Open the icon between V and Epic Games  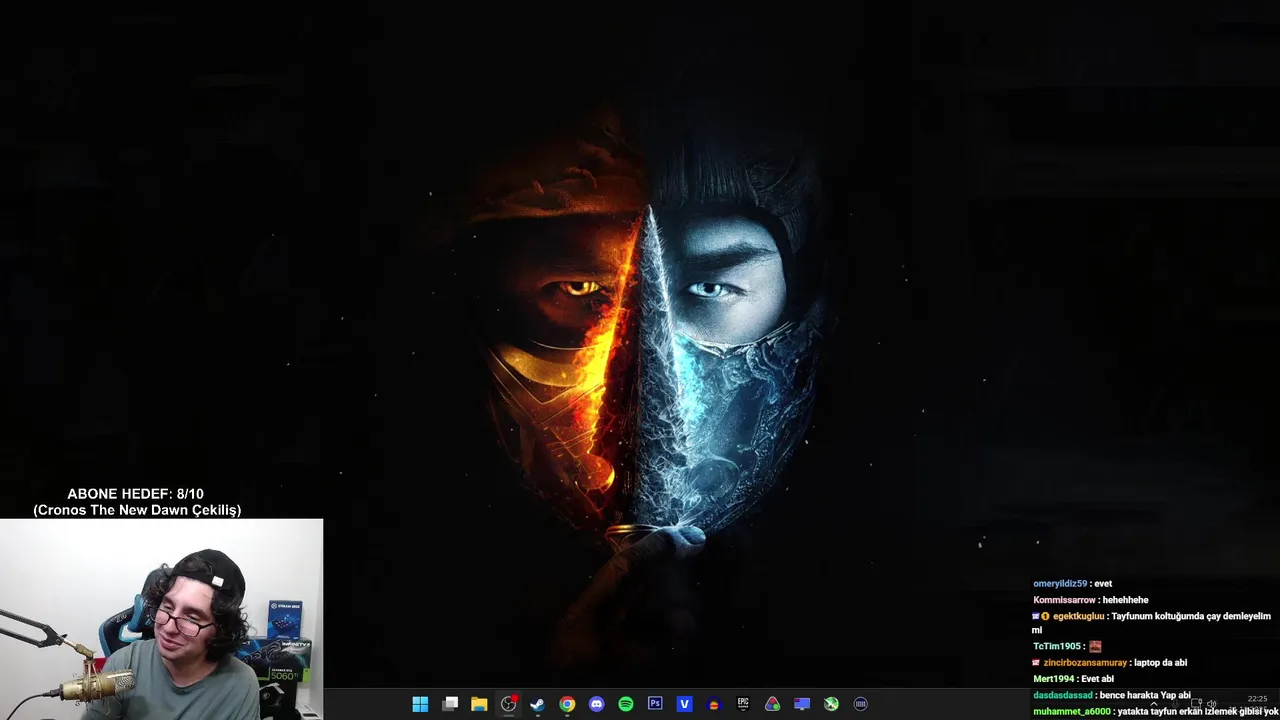click(x=714, y=704)
